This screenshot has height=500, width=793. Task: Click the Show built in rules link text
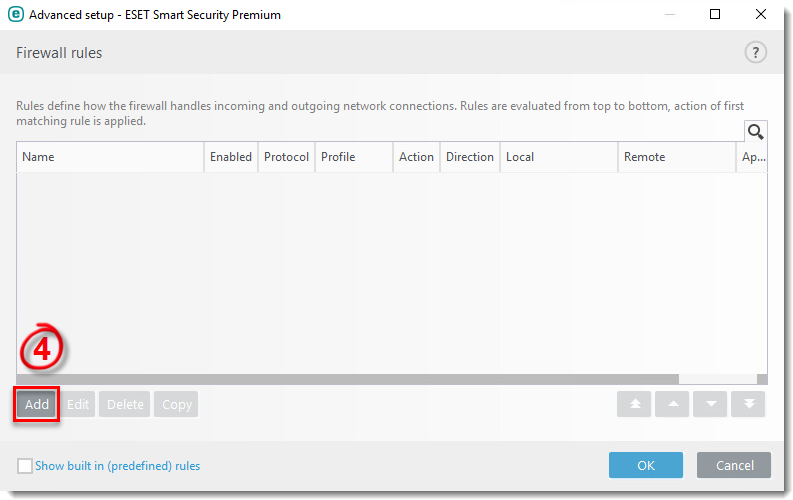tap(117, 466)
